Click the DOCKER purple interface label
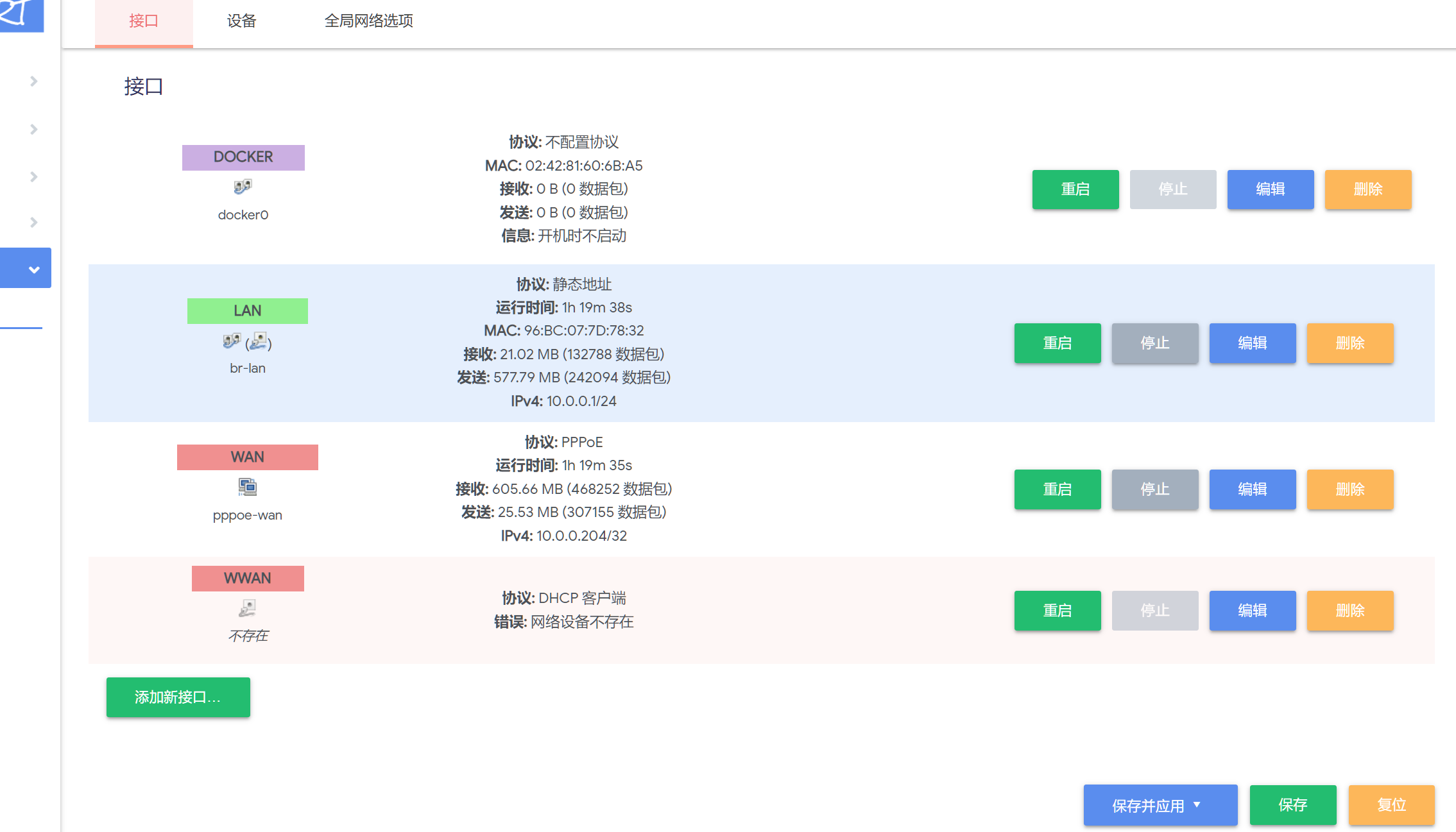Viewport: 1456px width, 832px height. coord(243,157)
